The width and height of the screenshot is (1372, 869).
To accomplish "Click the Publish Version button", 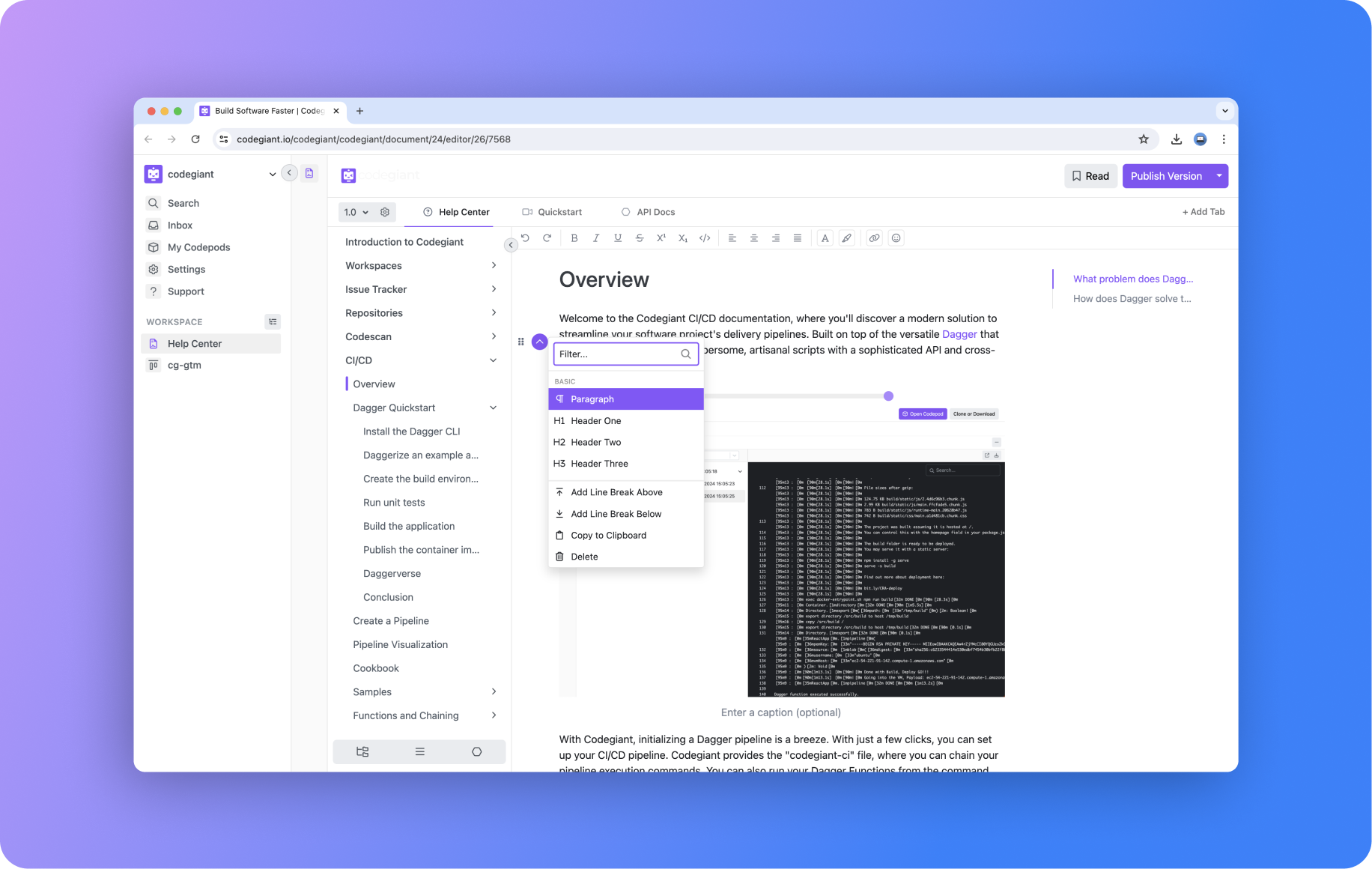I will [x=1166, y=176].
